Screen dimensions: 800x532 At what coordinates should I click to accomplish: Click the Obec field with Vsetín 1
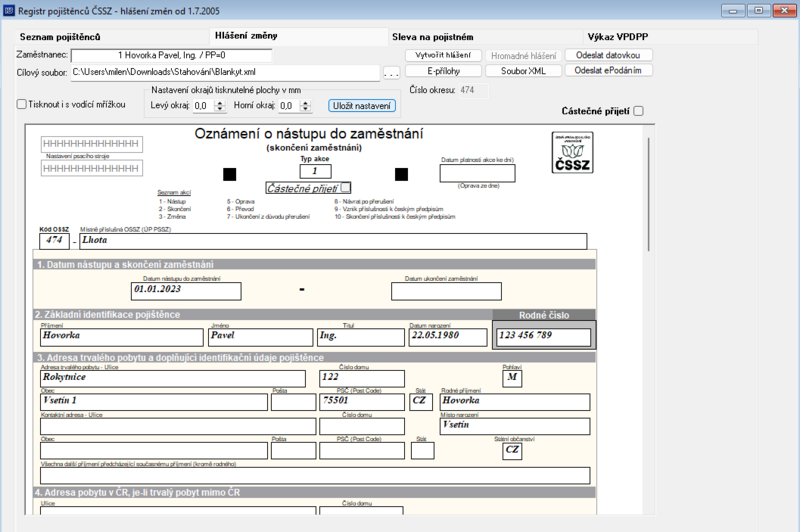click(x=154, y=402)
